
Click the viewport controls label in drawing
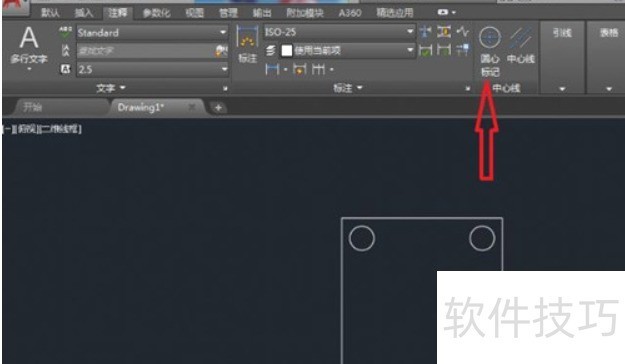pos(42,129)
